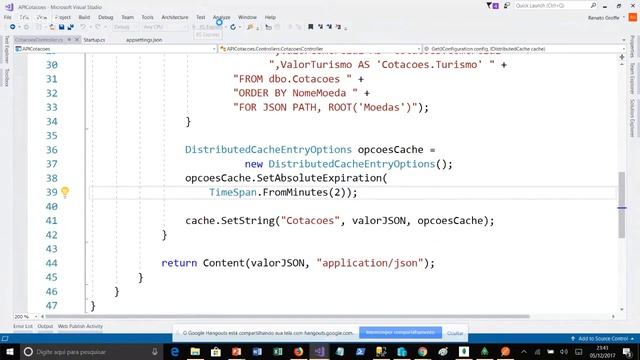Click the Windows taskbar search box
The width and height of the screenshot is (640, 360).
coord(91,351)
